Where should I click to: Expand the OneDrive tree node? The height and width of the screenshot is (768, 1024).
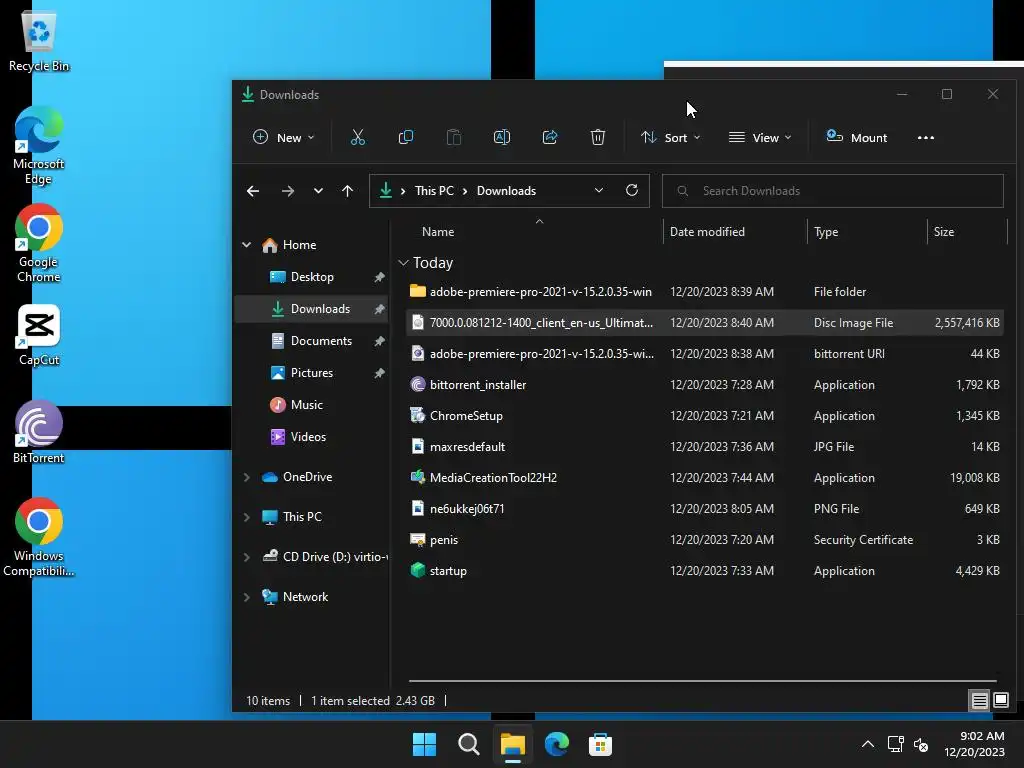[x=246, y=477]
